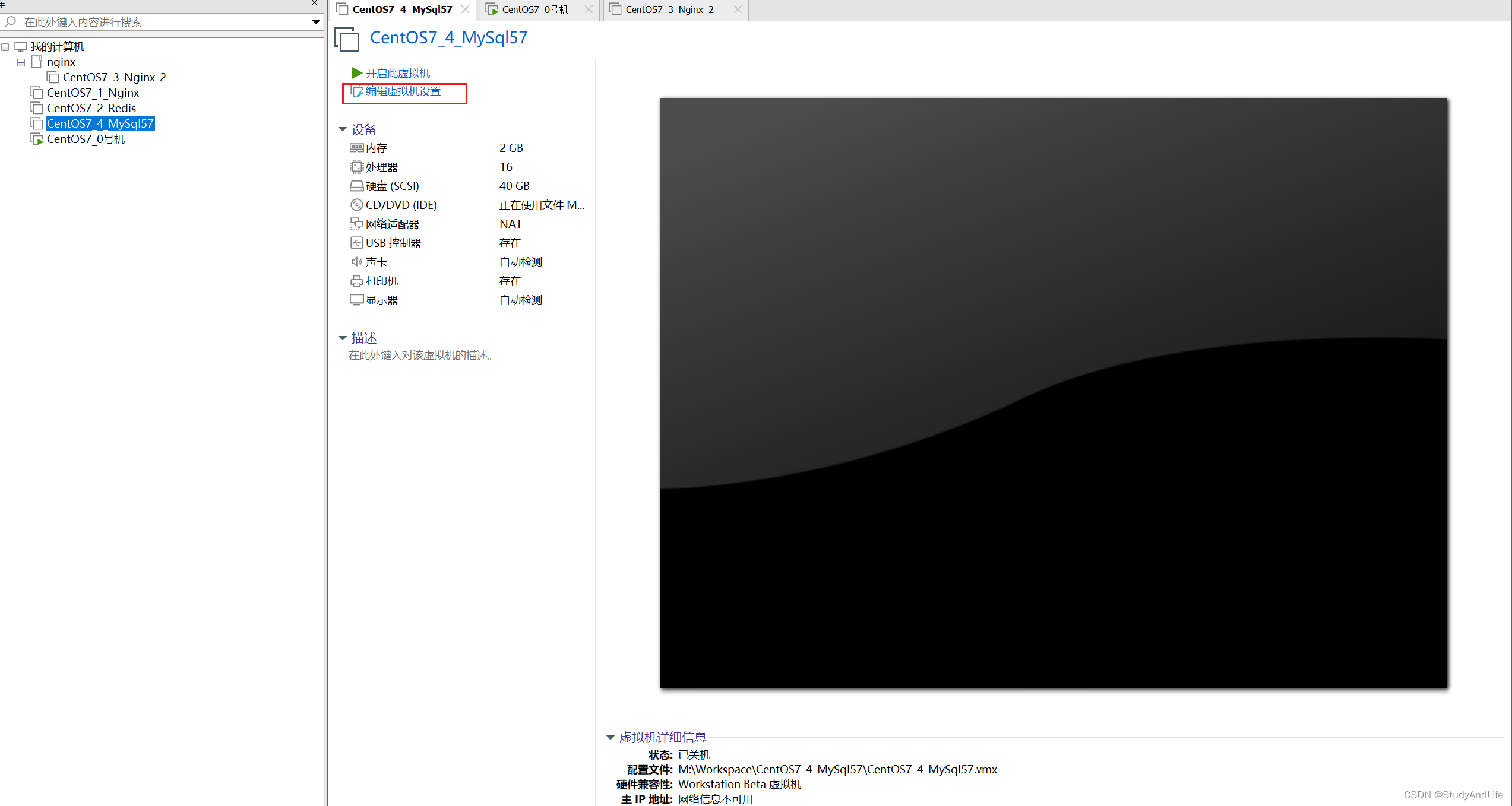Collapse the nginx folder tree node
Screen dimensions: 1512x806
(21, 62)
